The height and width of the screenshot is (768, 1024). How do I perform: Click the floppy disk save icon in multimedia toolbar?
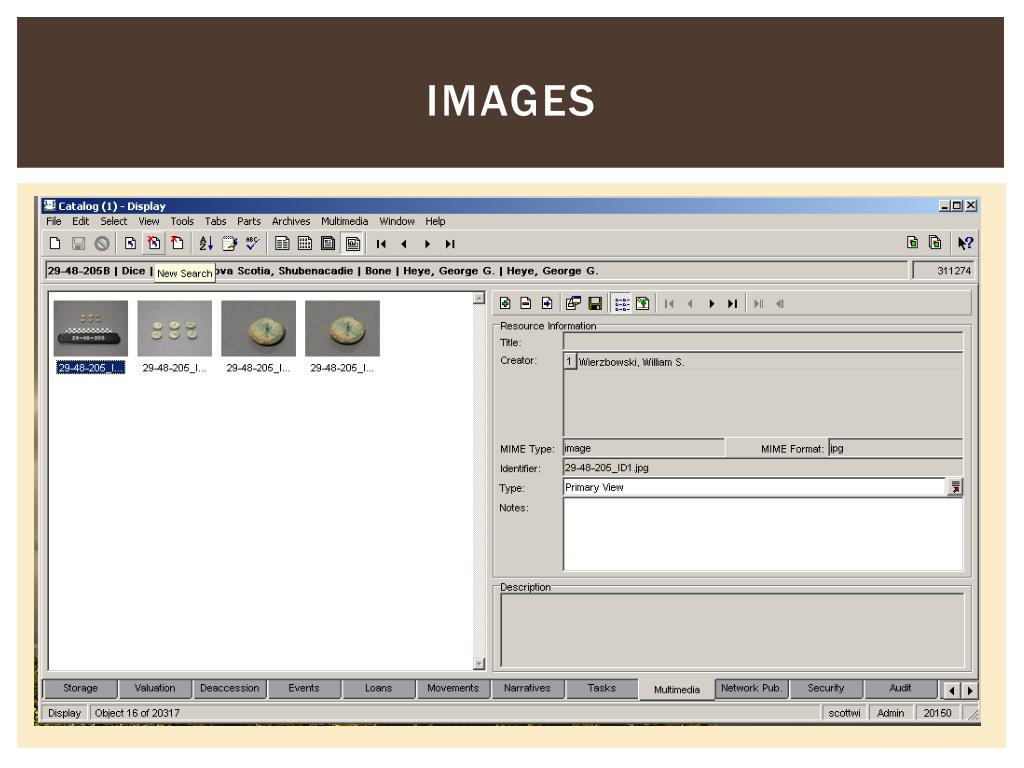pos(595,303)
